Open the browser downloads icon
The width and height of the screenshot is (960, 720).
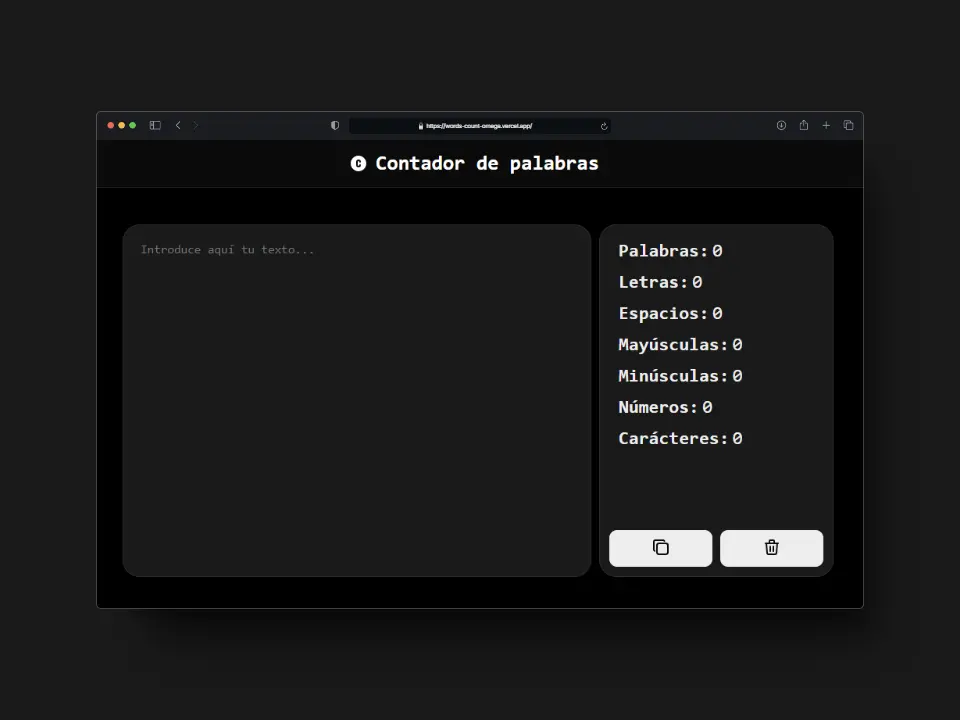pyautogui.click(x=781, y=125)
